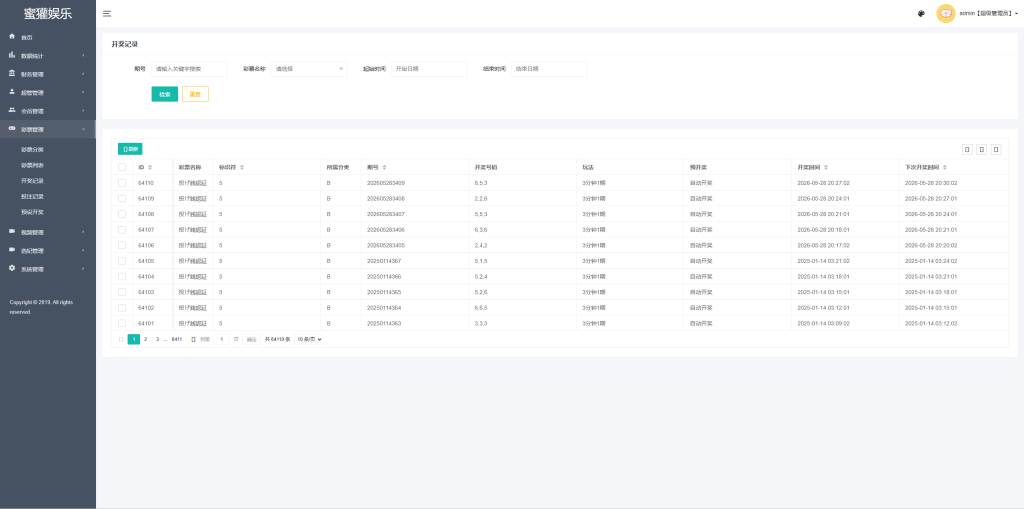Click the next draw time 2025-01-14 03:12:02
This screenshot has width=1024, height=509.
click(x=931, y=323)
